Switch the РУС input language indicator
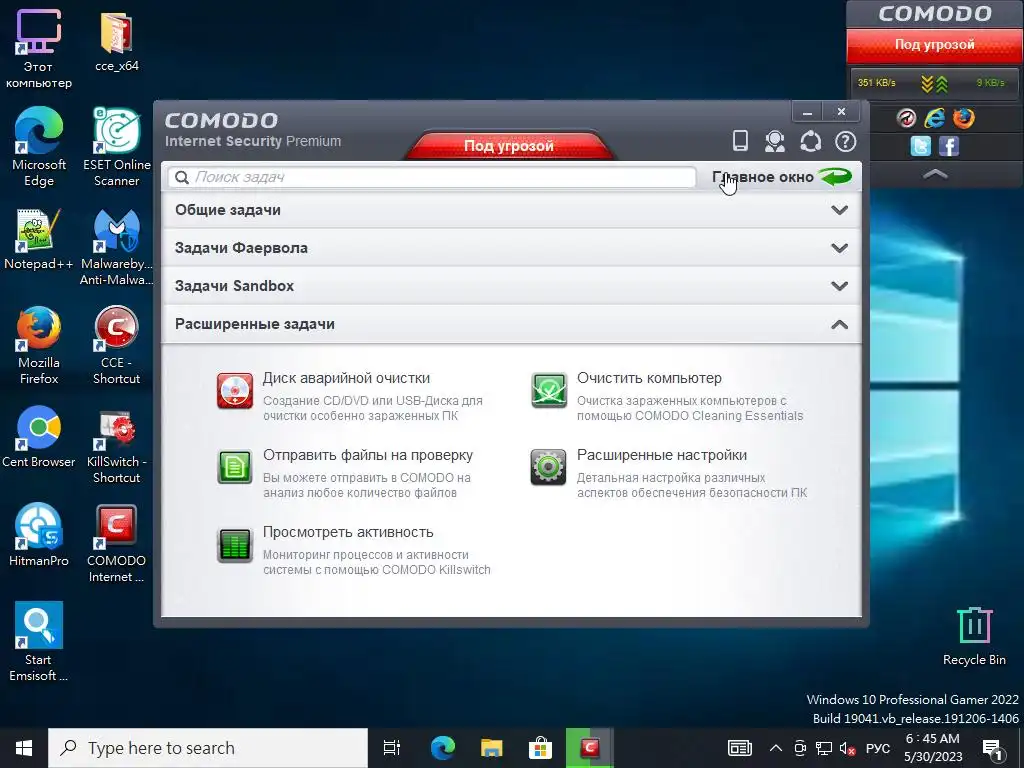1024x768 pixels. 878,748
